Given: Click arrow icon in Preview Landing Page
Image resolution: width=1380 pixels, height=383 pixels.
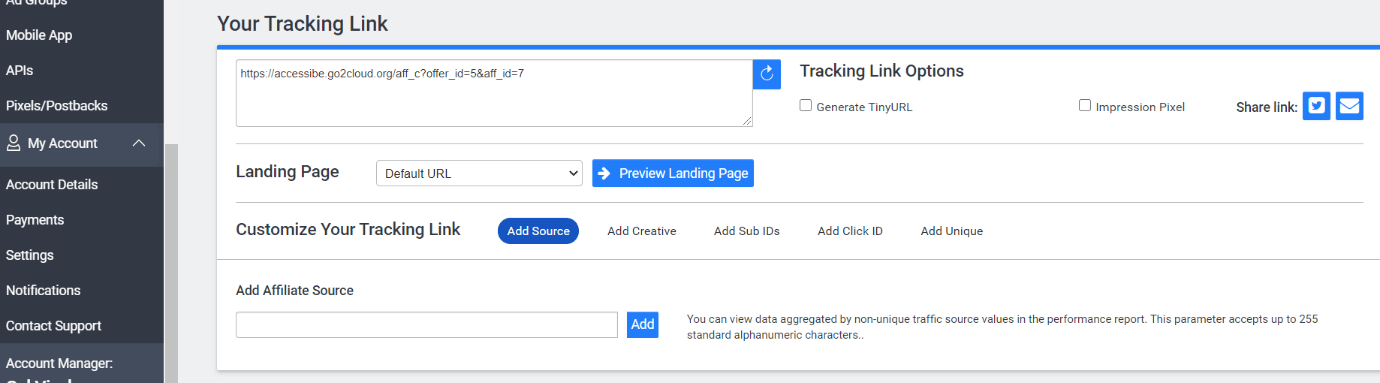Looking at the screenshot, I should pyautogui.click(x=603, y=173).
